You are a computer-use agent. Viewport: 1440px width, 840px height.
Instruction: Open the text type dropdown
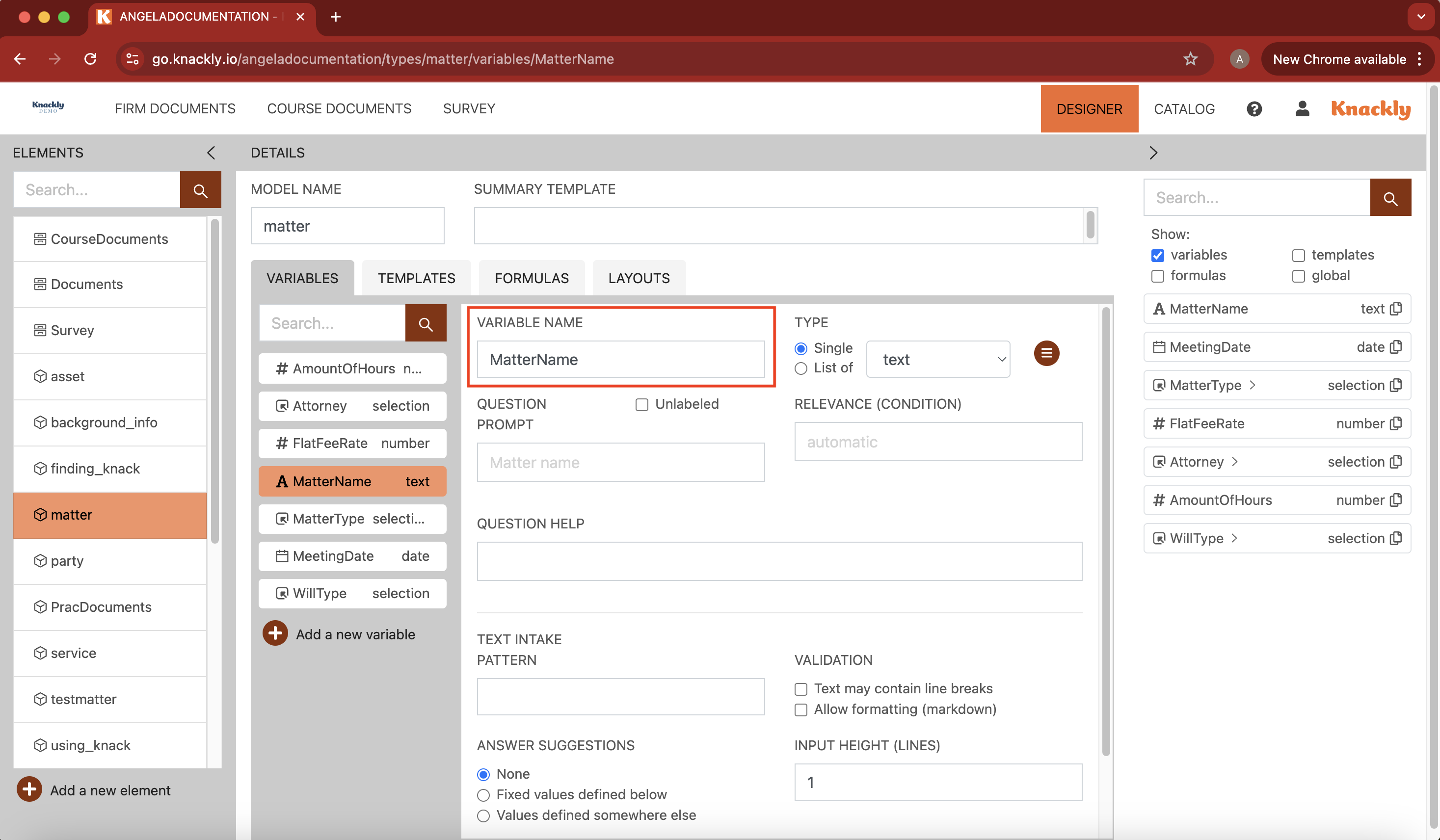[x=938, y=360]
